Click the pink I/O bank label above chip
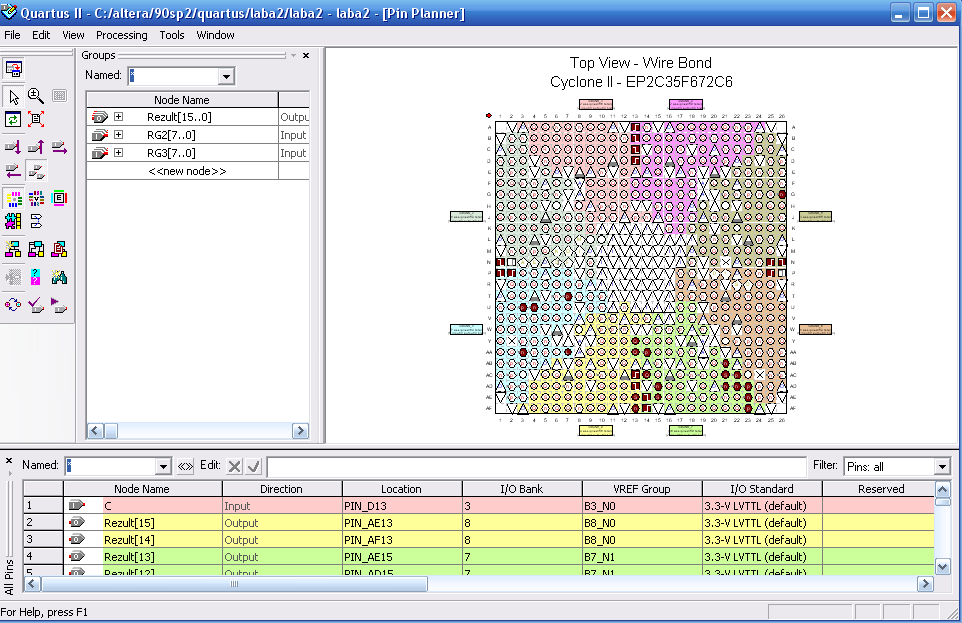 596,104
